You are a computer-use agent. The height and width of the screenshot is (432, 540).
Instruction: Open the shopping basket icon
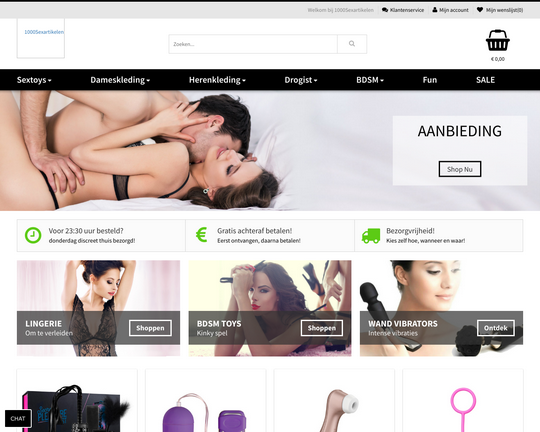pos(498,40)
